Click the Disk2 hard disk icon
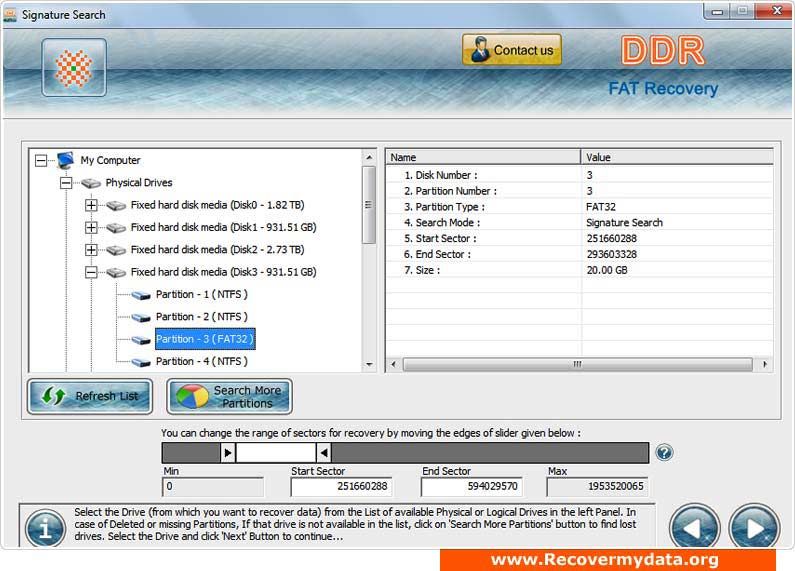The height and width of the screenshot is (571, 795). click(116, 250)
